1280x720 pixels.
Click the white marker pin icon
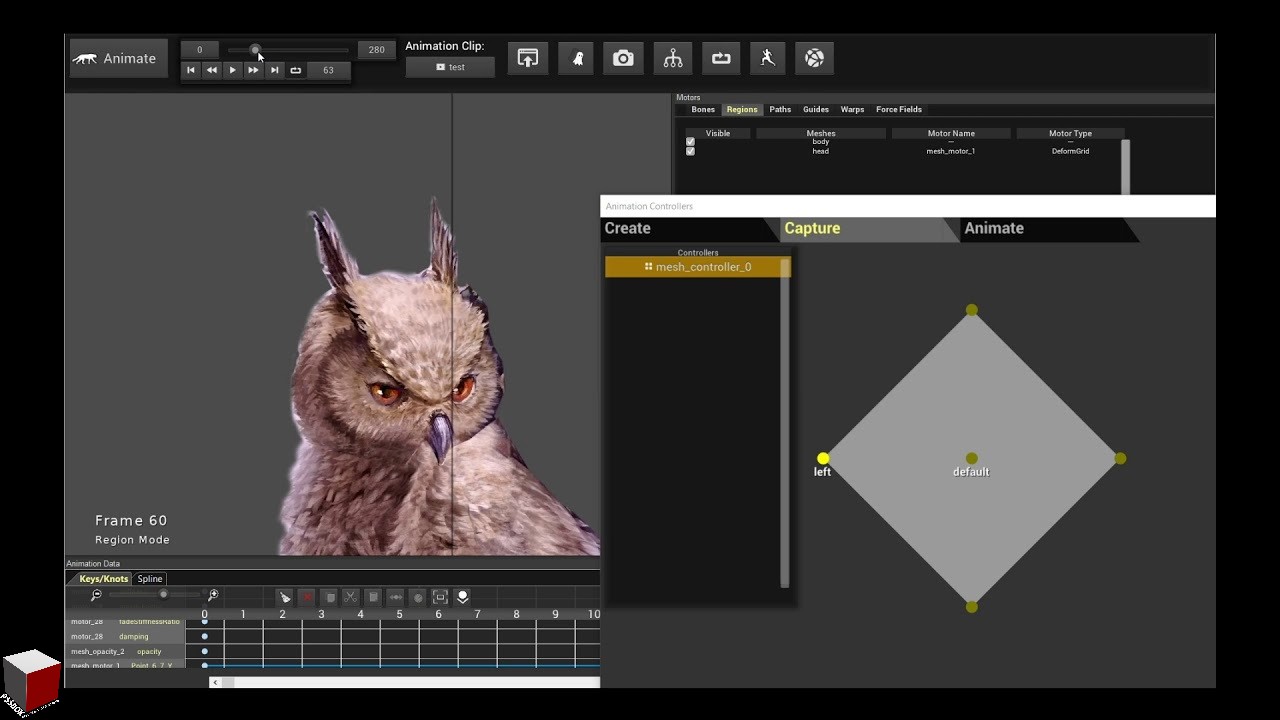[462, 597]
